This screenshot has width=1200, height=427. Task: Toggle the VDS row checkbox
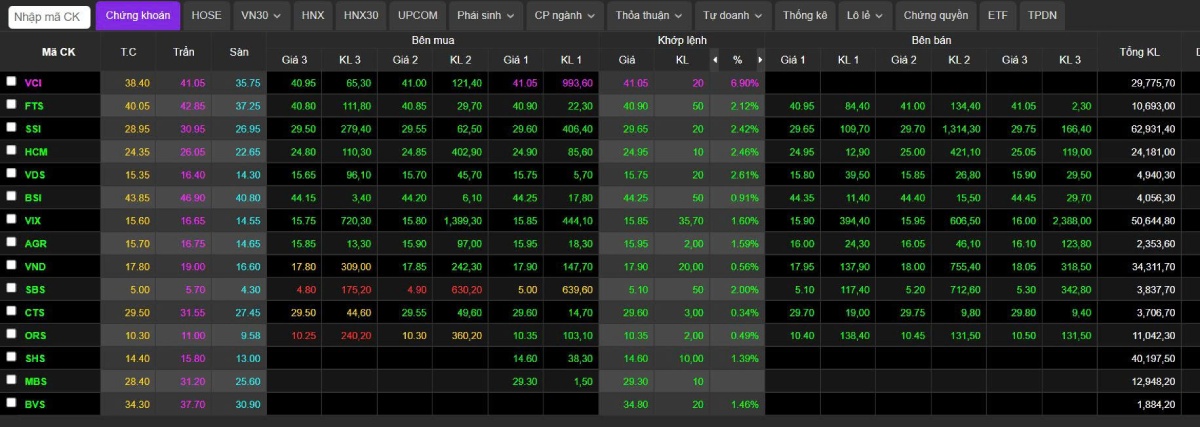pyautogui.click(x=11, y=173)
